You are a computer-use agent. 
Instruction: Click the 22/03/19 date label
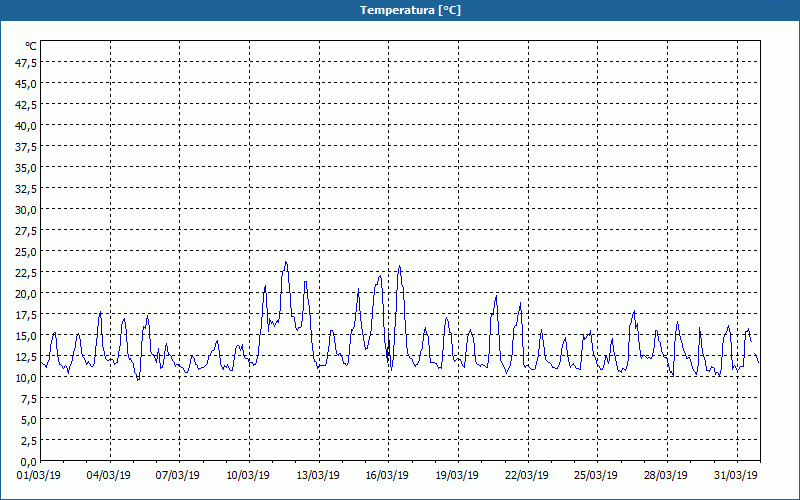[x=527, y=476]
